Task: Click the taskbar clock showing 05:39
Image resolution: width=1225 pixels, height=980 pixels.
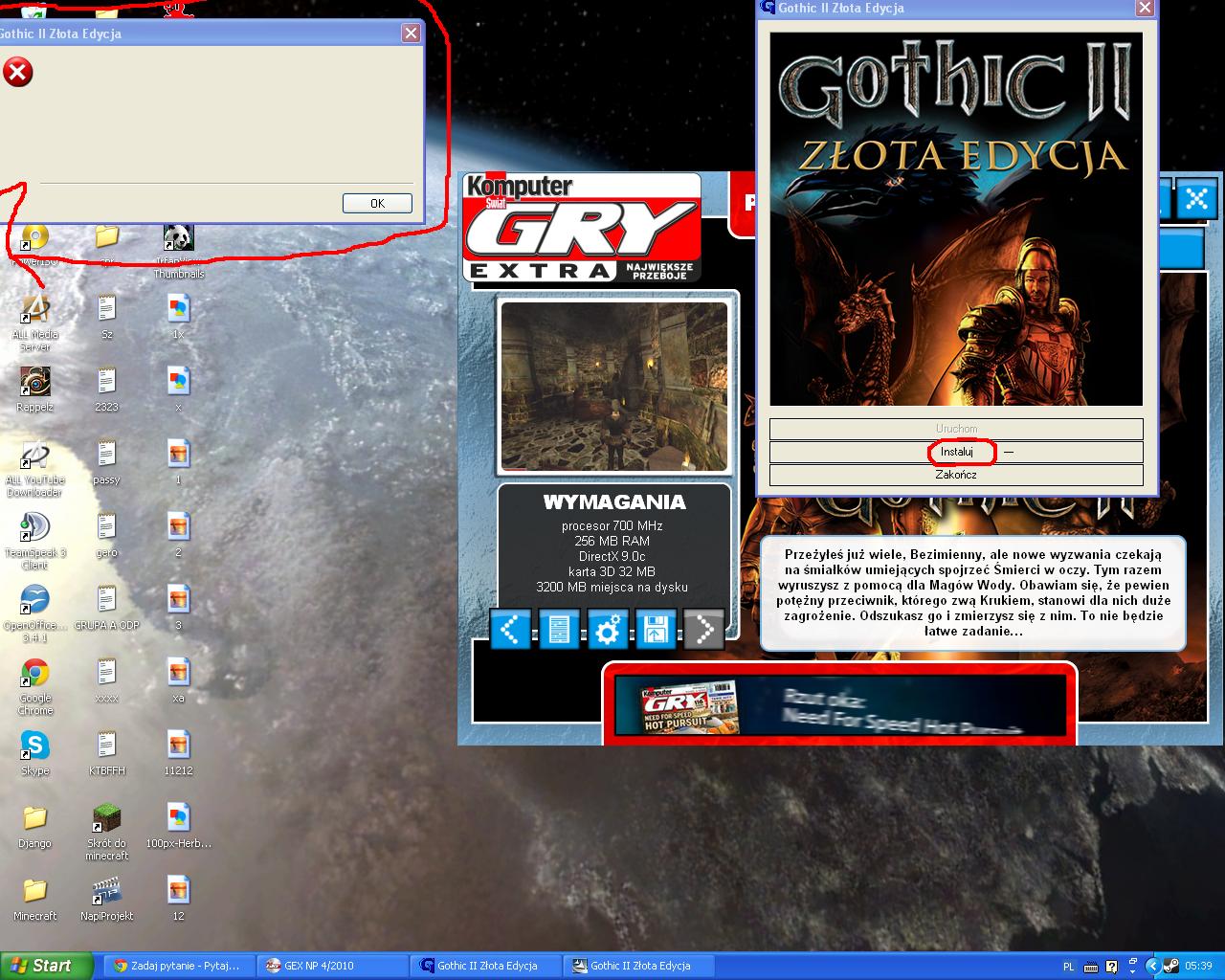Action: pyautogui.click(x=1198, y=967)
